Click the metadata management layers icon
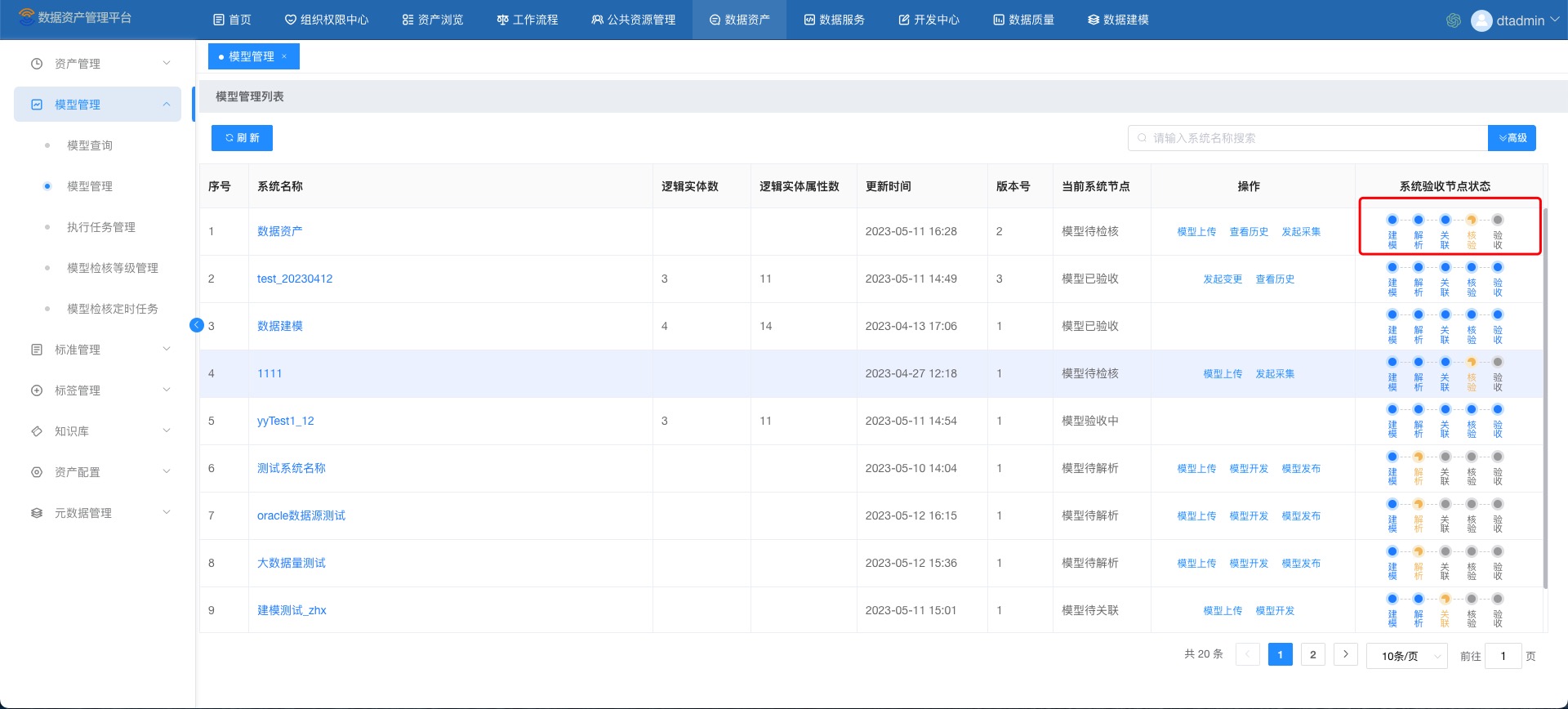1568x709 pixels. (x=37, y=513)
